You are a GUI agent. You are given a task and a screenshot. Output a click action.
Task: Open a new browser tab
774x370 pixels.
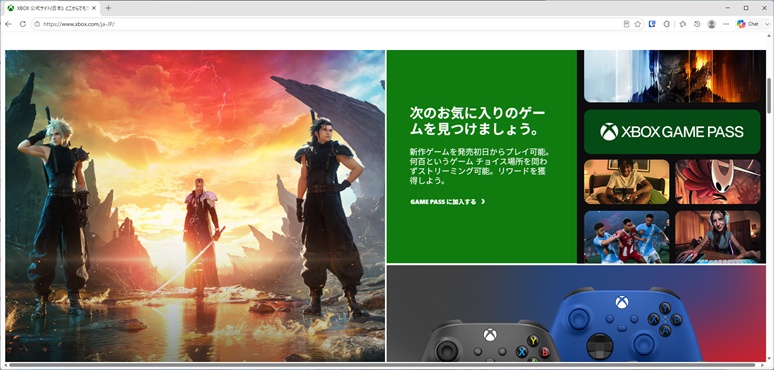tap(108, 8)
